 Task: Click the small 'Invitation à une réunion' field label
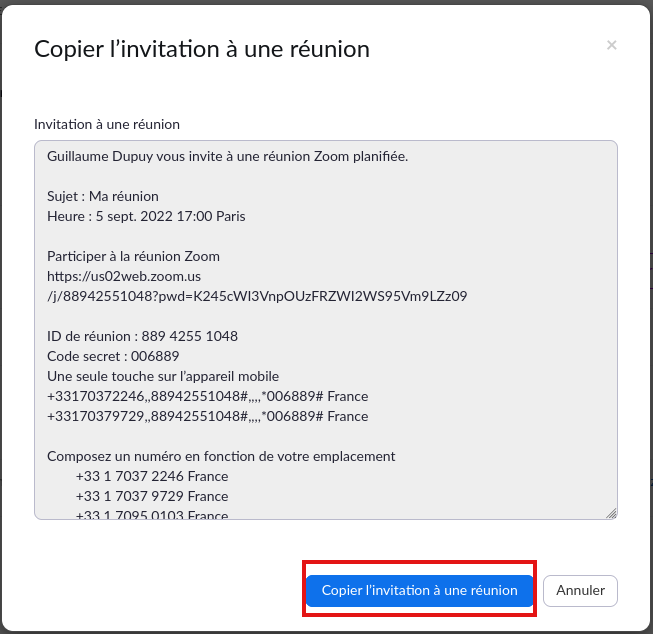click(x=107, y=124)
